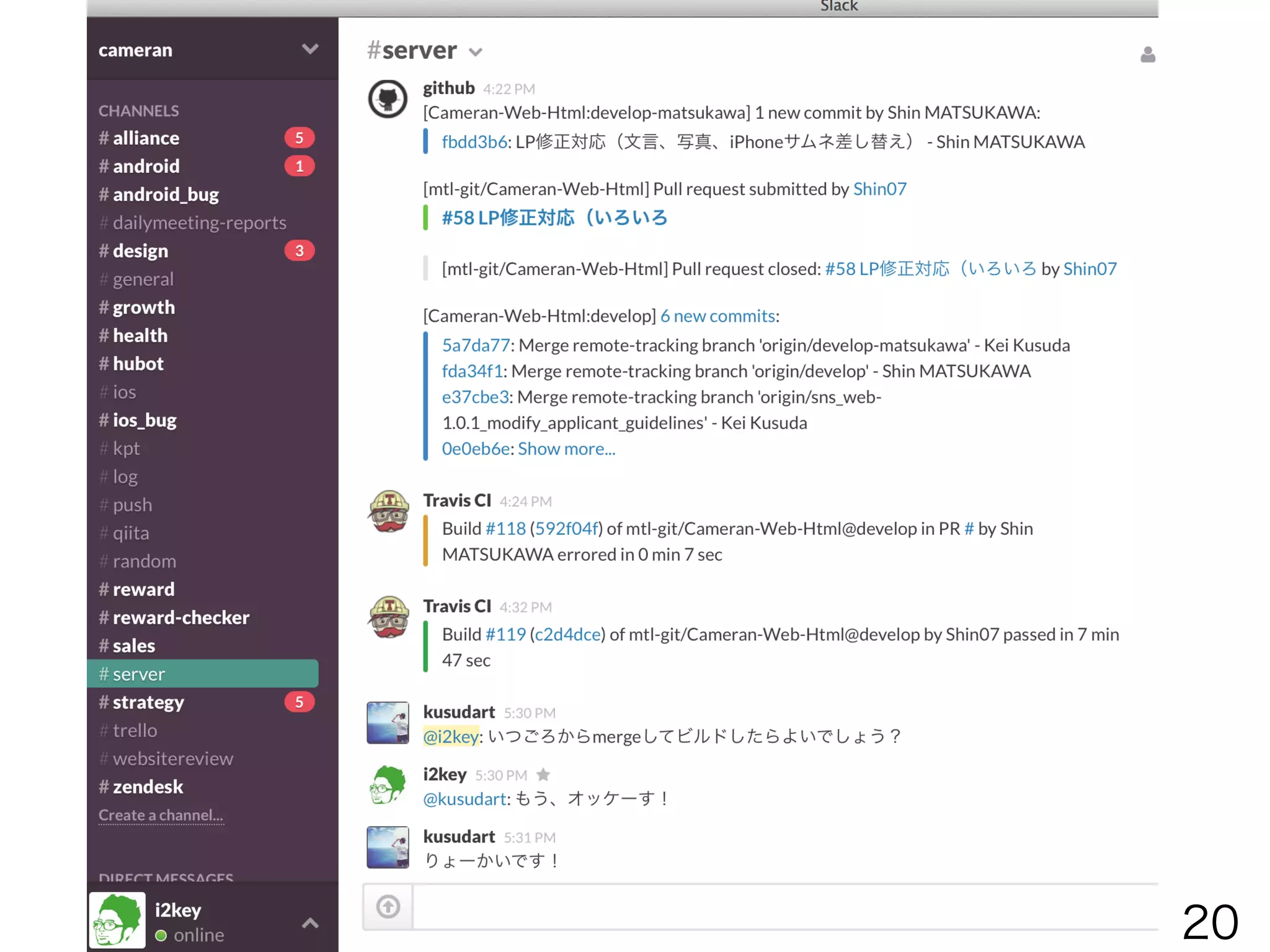Screen dimensions: 1270x952
Task: Open the #server channel dropdown arrow
Action: click(476, 52)
